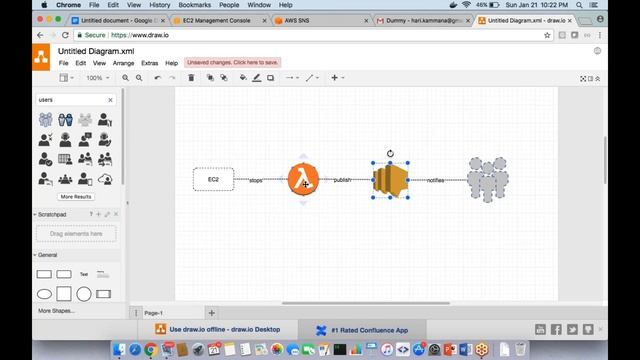This screenshot has height=360, width=640.
Task: Open the view panels dropdown in toolbar
Action: click(67, 78)
